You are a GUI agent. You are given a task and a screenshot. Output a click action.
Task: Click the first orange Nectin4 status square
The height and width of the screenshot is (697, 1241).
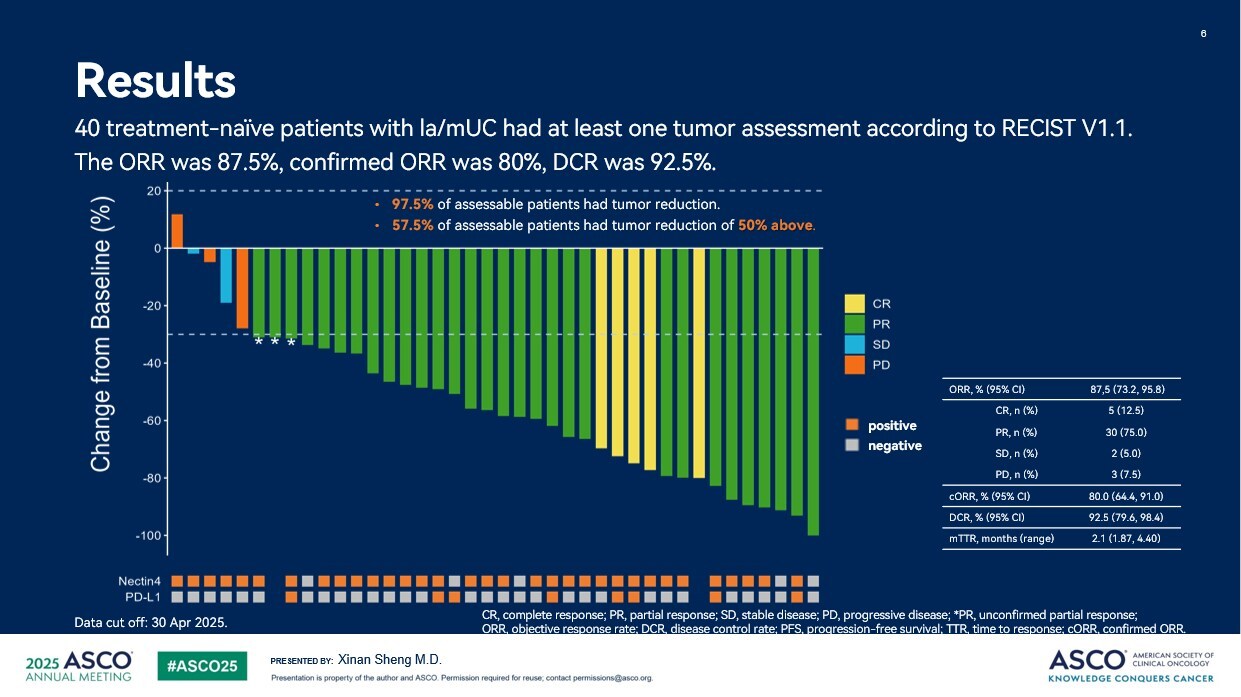click(x=177, y=581)
